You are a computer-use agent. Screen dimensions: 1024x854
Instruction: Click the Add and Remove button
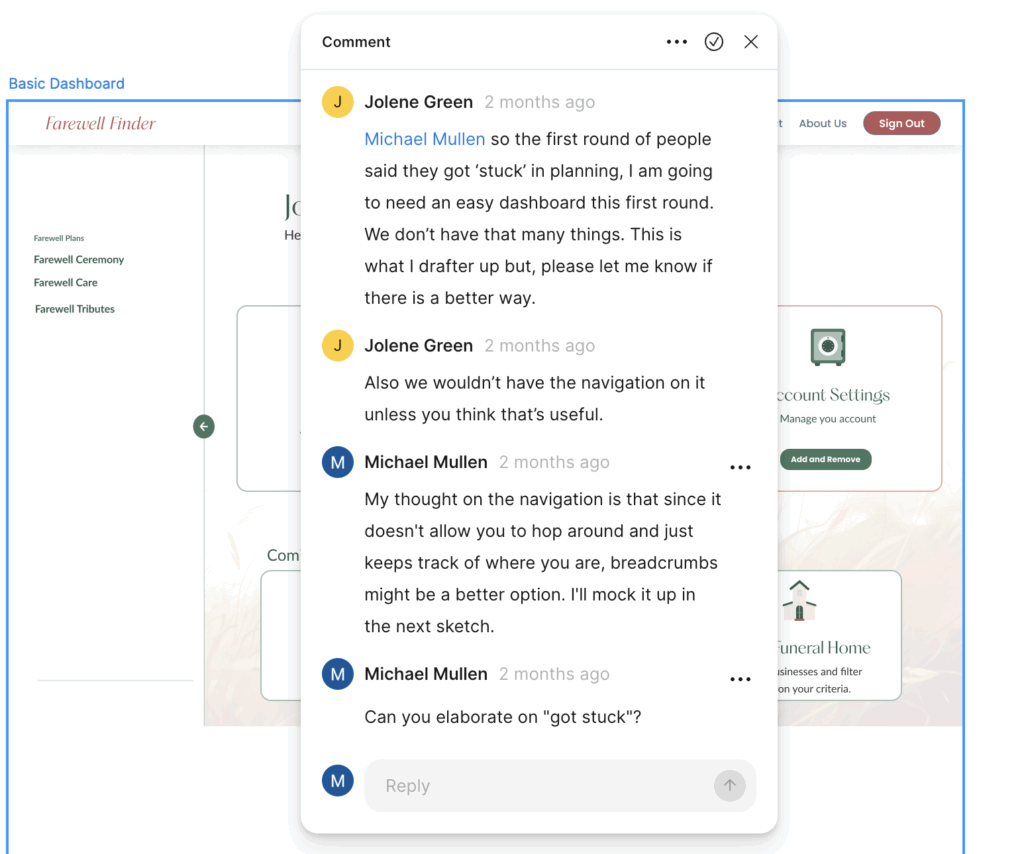(826, 460)
